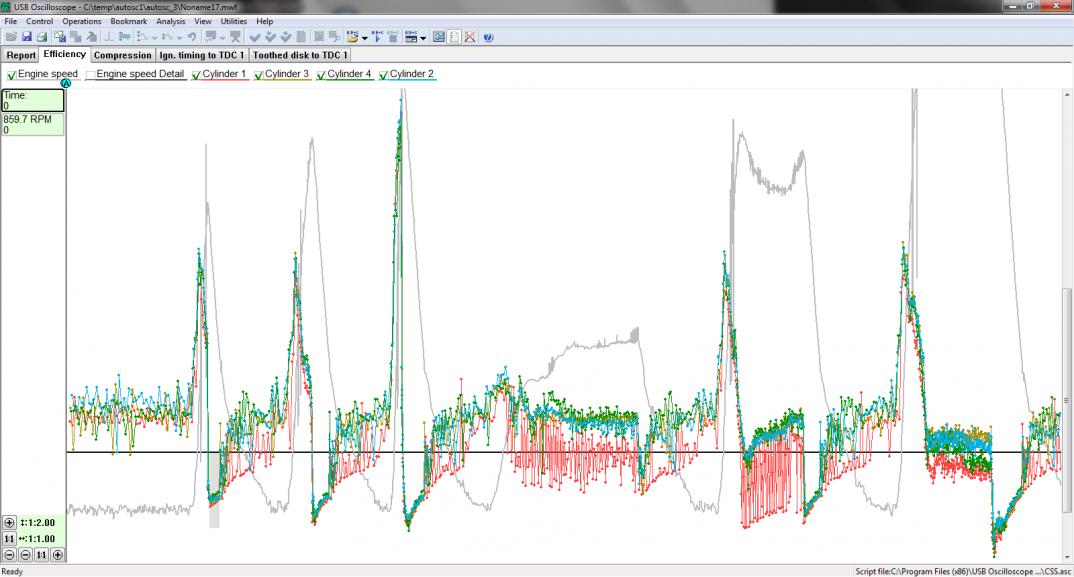Toggle the Cylinder 1 trace checkbox
Viewport: 1074px width, 577px height.
tap(197, 75)
